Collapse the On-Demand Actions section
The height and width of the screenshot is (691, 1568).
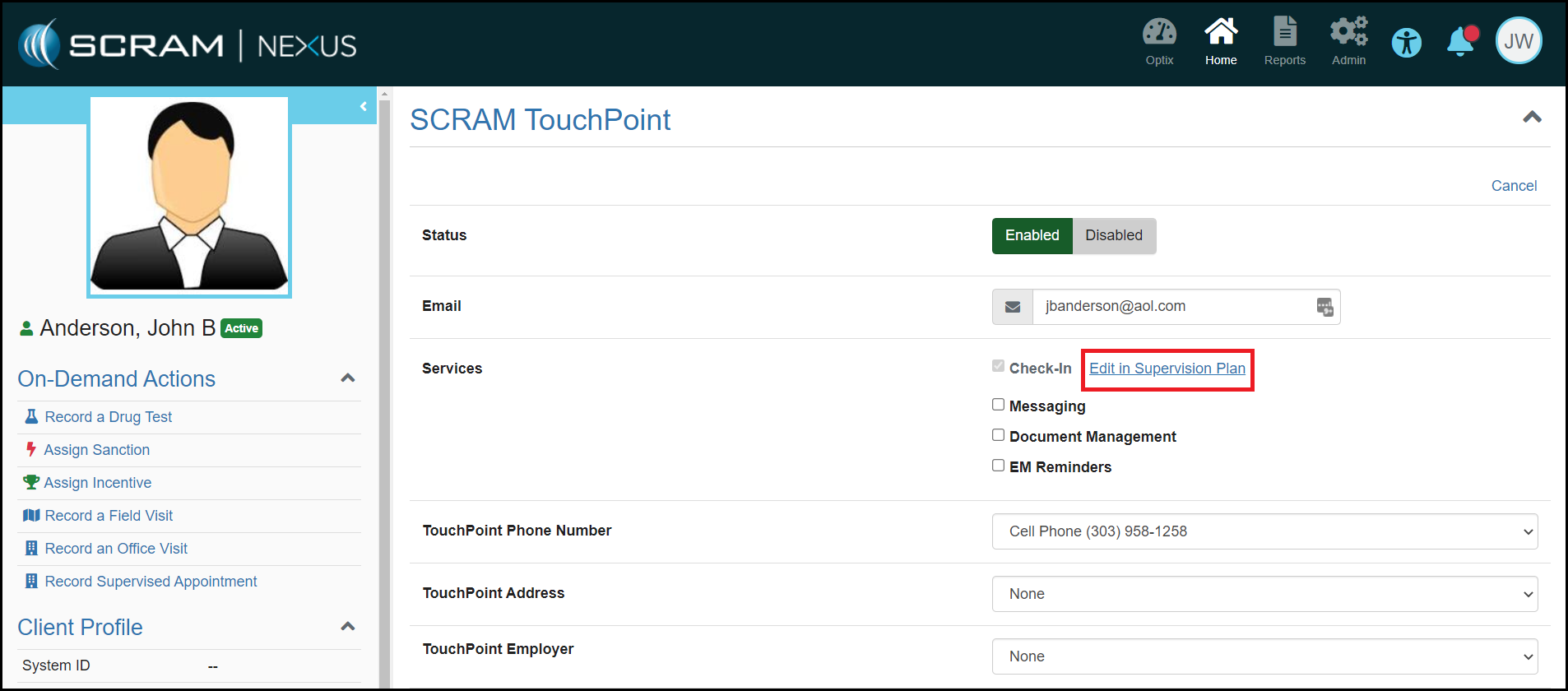tap(348, 378)
